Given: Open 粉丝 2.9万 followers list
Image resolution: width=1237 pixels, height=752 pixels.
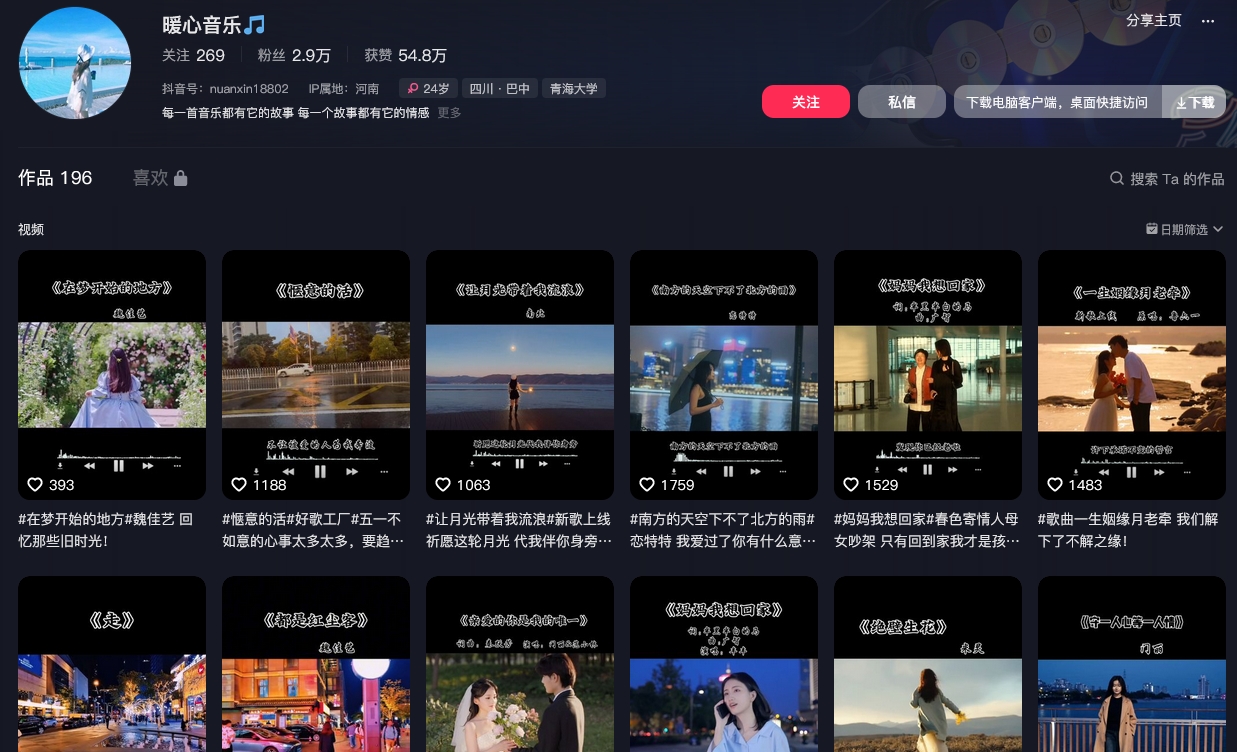Looking at the screenshot, I should (x=294, y=56).
